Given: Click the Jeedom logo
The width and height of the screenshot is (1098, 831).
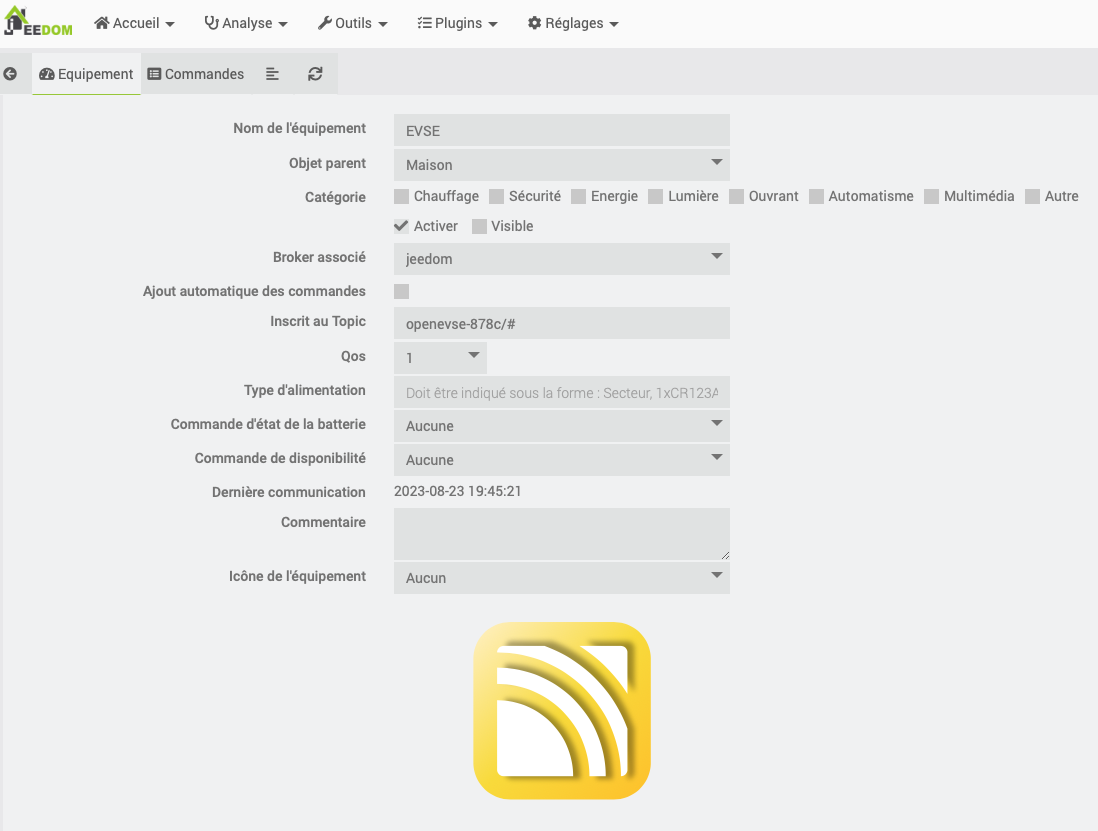Looking at the screenshot, I should [39, 22].
